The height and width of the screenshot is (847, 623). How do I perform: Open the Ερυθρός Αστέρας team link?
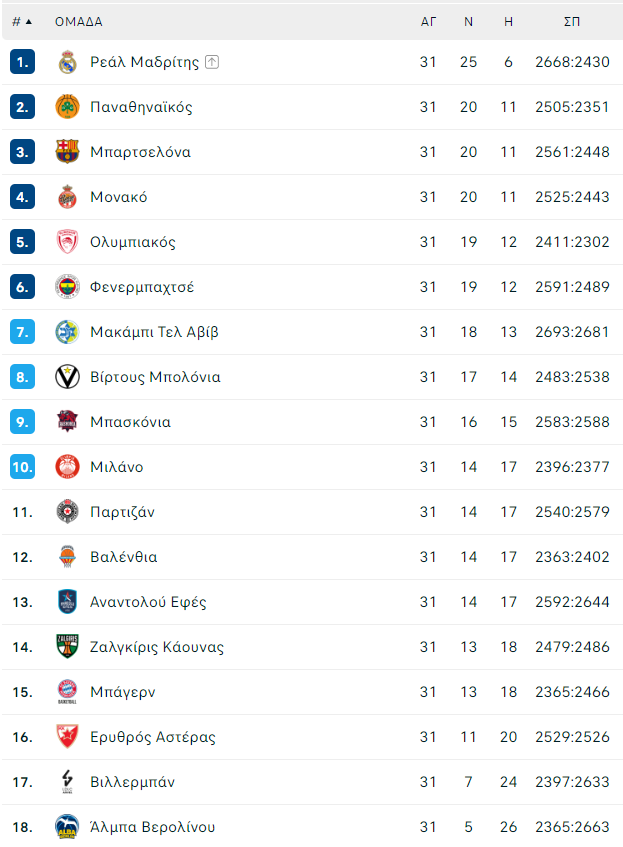tap(152, 737)
